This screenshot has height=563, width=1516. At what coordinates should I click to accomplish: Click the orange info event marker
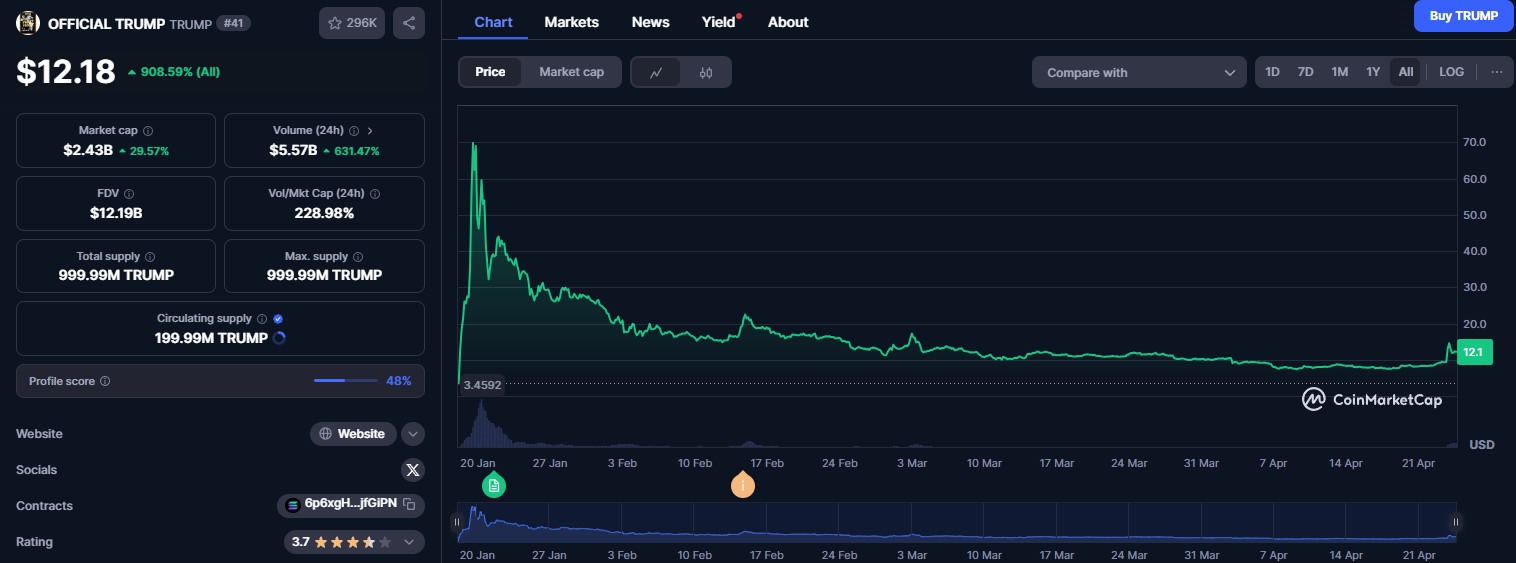tap(742, 486)
